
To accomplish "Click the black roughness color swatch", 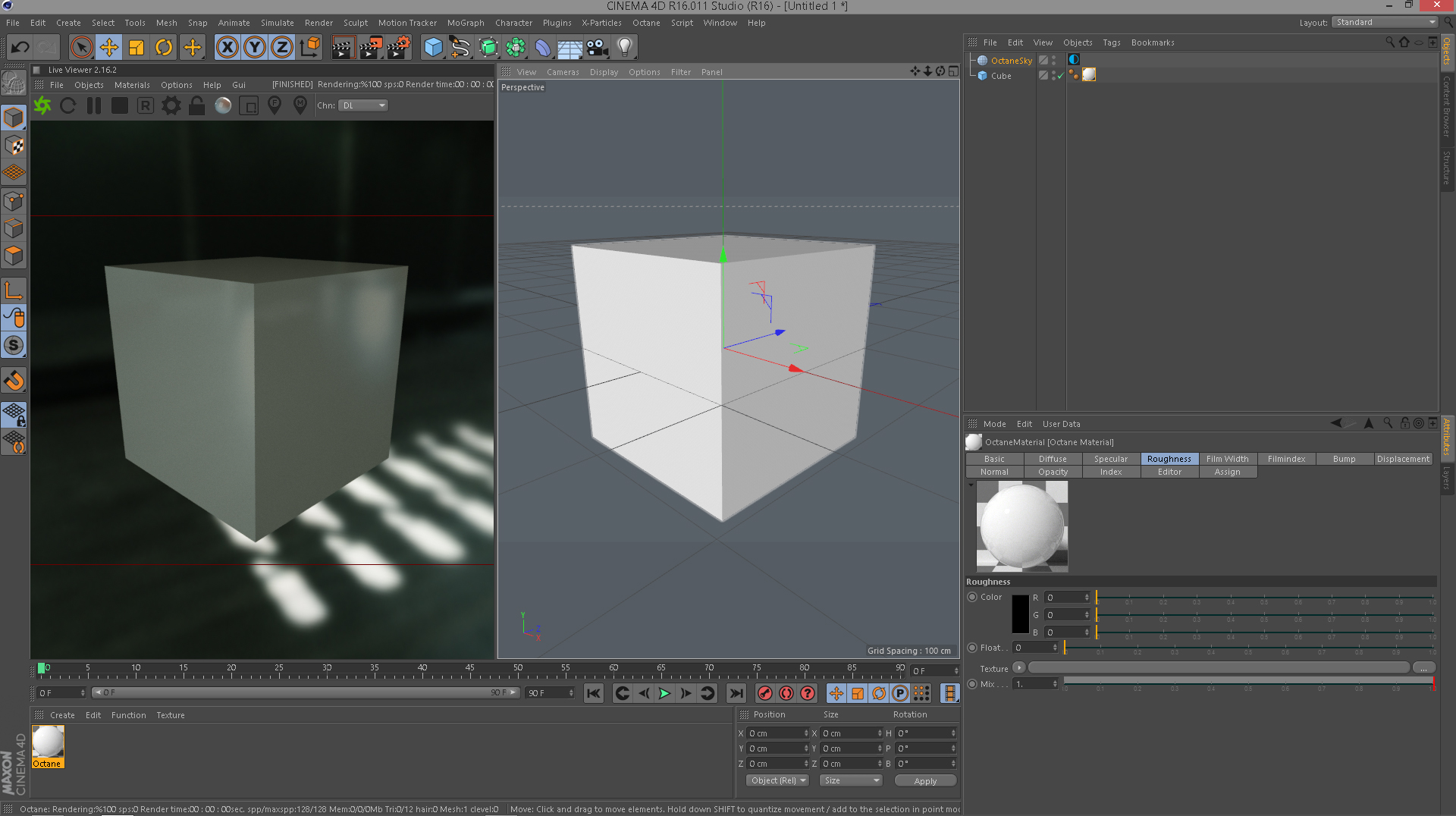I will pyautogui.click(x=1020, y=614).
